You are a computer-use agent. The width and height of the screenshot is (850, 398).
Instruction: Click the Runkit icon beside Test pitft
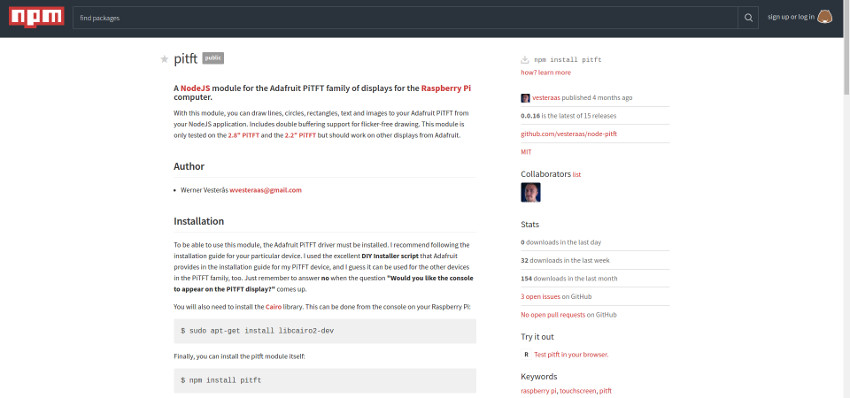(x=526, y=355)
